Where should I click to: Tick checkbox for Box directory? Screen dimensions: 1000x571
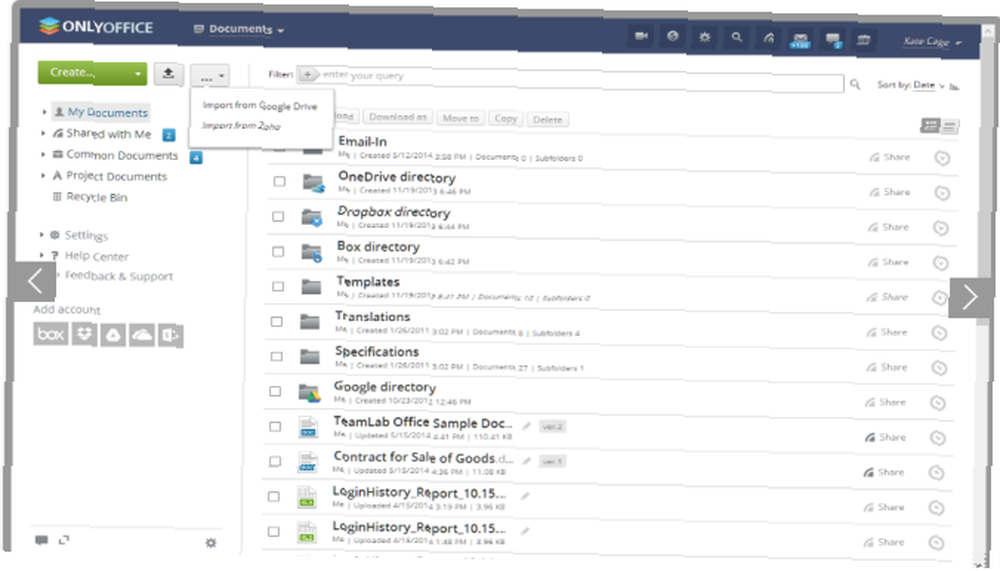point(278,252)
